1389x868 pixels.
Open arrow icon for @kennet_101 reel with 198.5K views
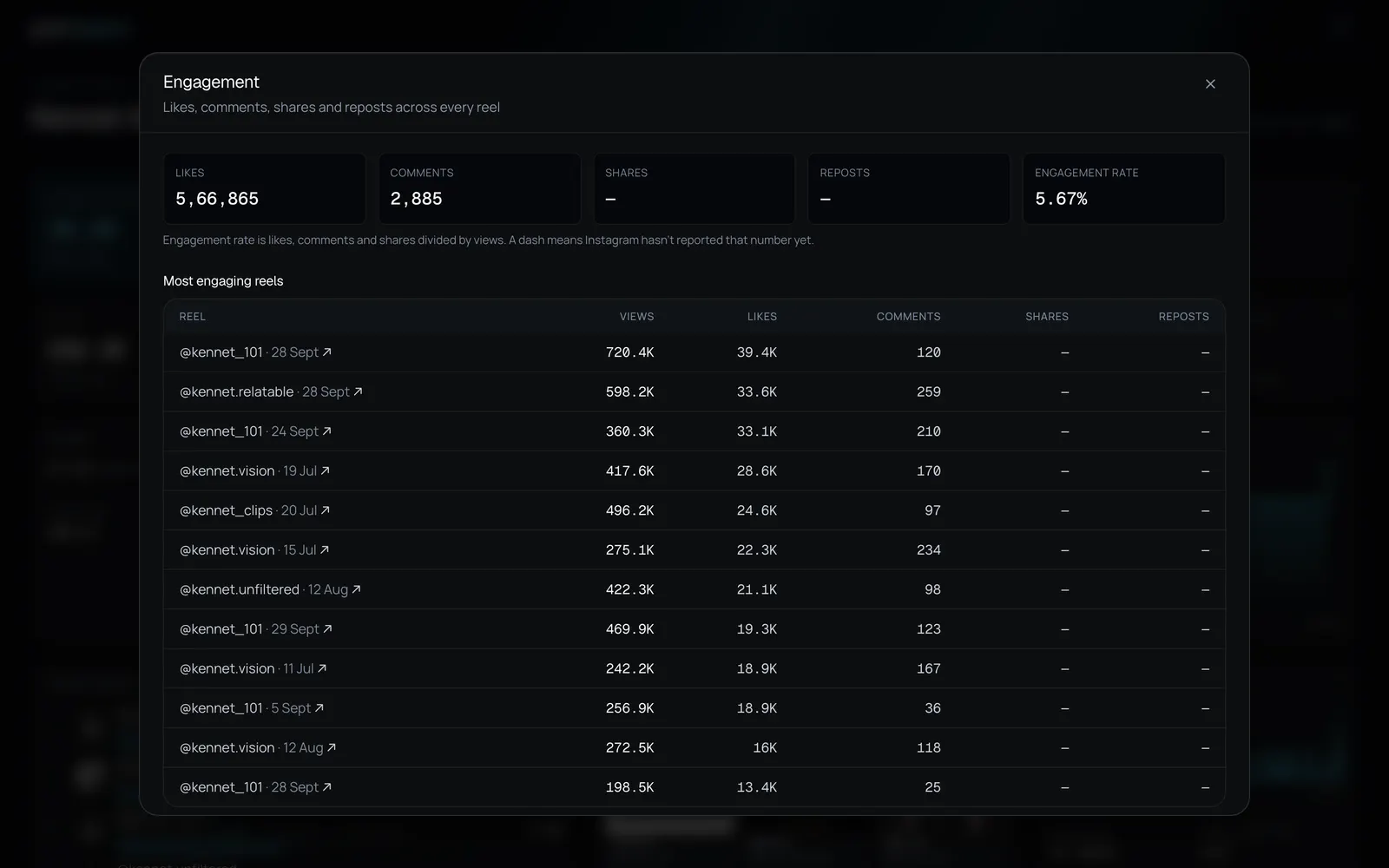coord(327,787)
